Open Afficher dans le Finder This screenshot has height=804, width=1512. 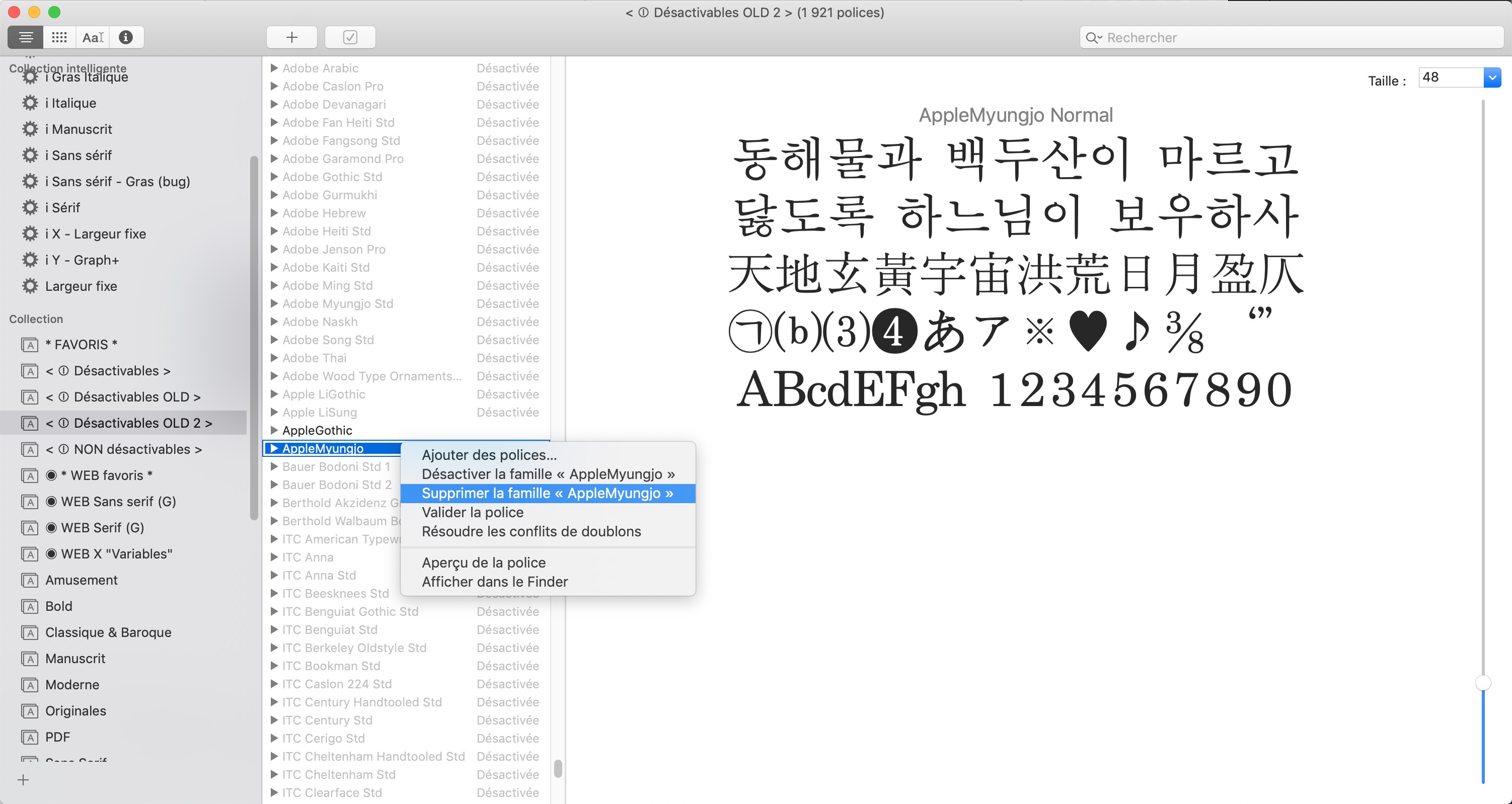coord(495,582)
